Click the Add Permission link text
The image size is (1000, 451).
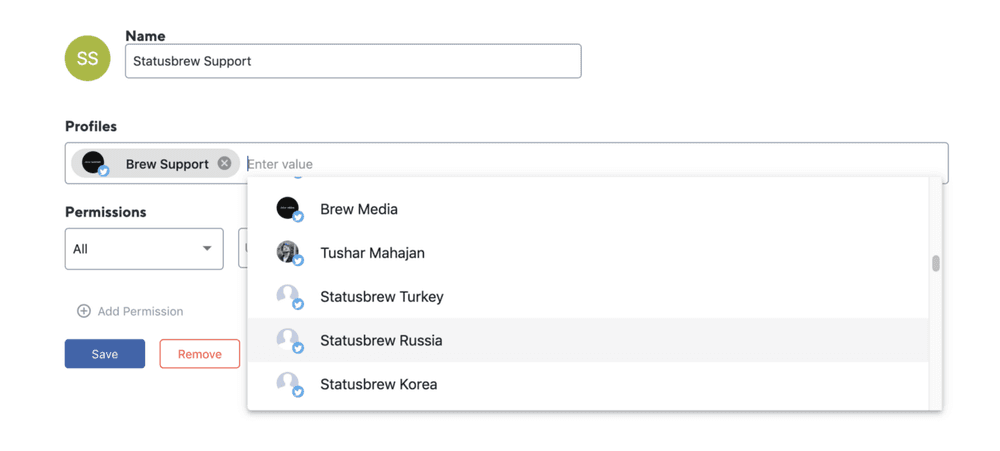[x=140, y=311]
